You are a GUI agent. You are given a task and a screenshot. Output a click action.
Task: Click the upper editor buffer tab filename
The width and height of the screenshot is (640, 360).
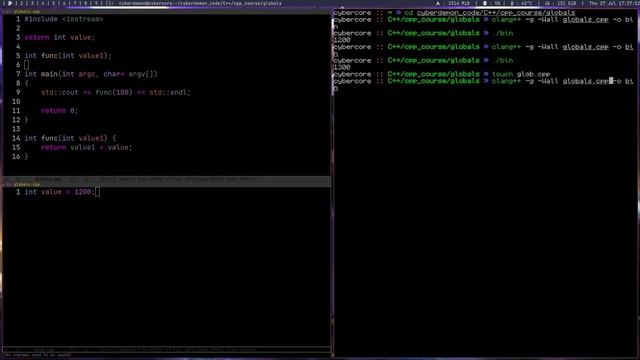(x=27, y=12)
